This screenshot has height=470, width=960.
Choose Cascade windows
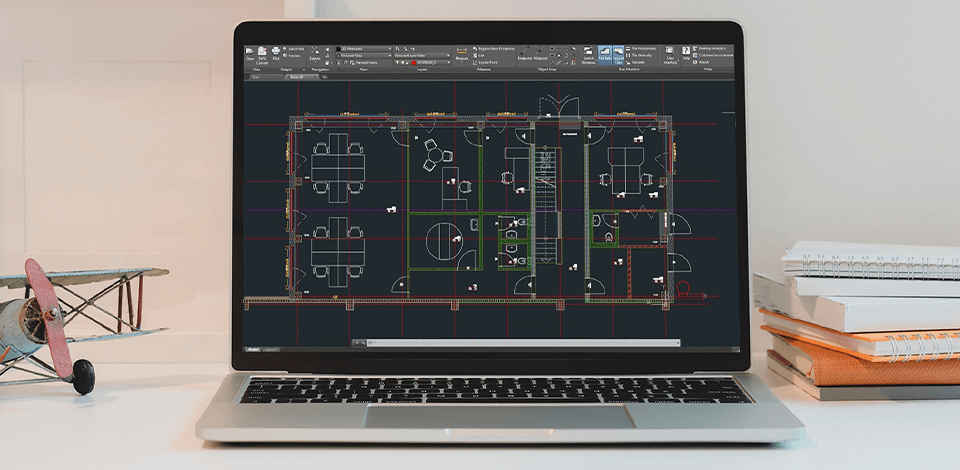(635, 62)
